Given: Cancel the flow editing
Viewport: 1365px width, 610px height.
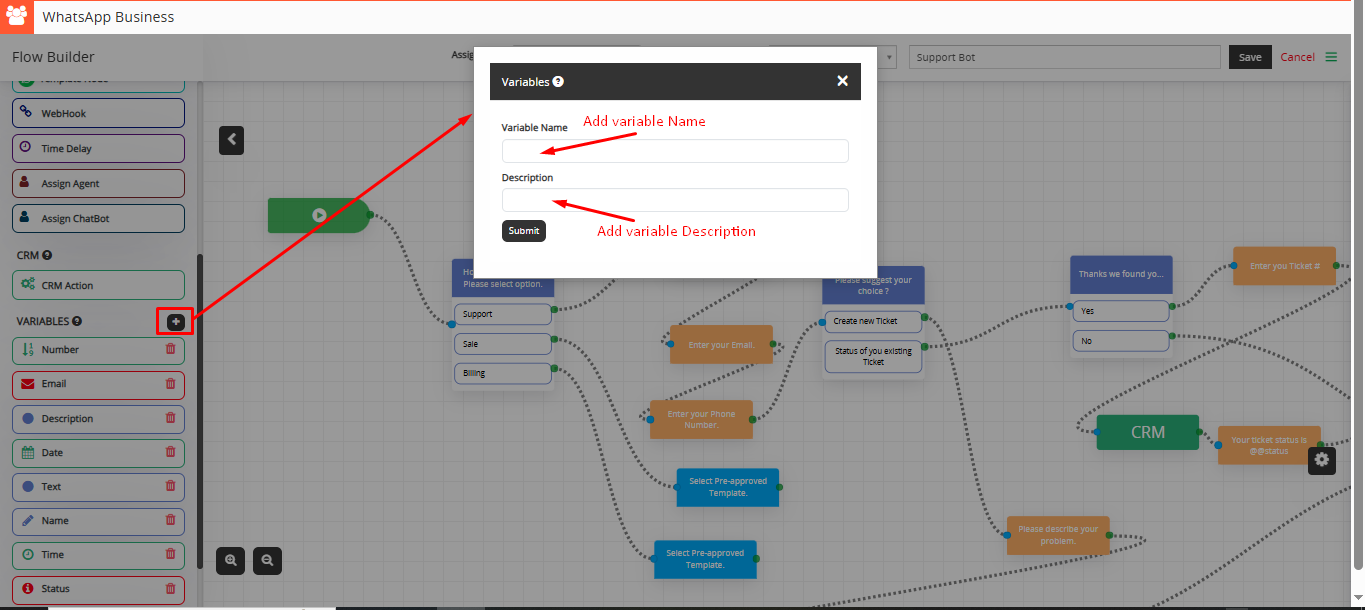Looking at the screenshot, I should point(1297,57).
